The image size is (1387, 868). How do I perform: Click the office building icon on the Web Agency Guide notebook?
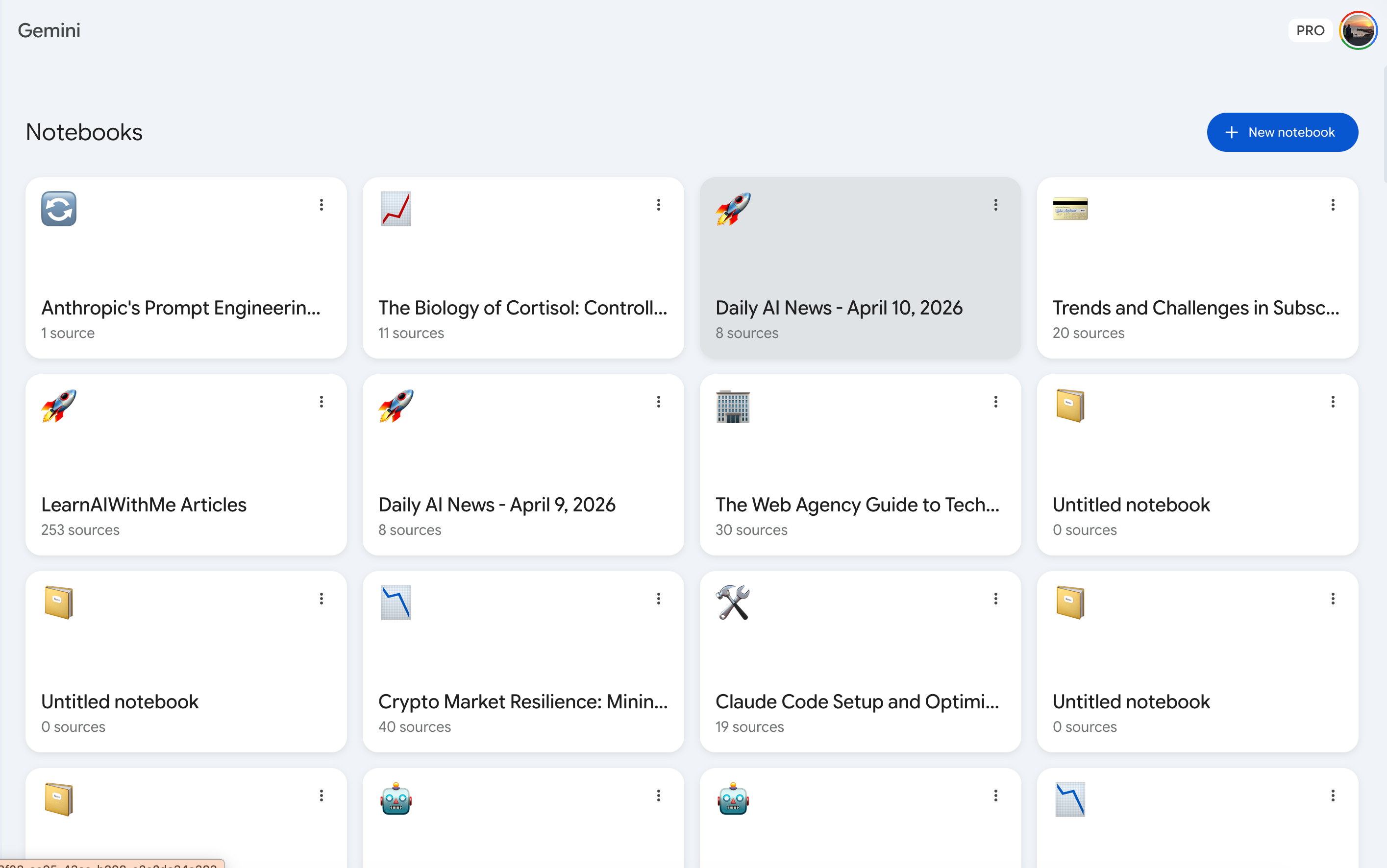point(733,407)
